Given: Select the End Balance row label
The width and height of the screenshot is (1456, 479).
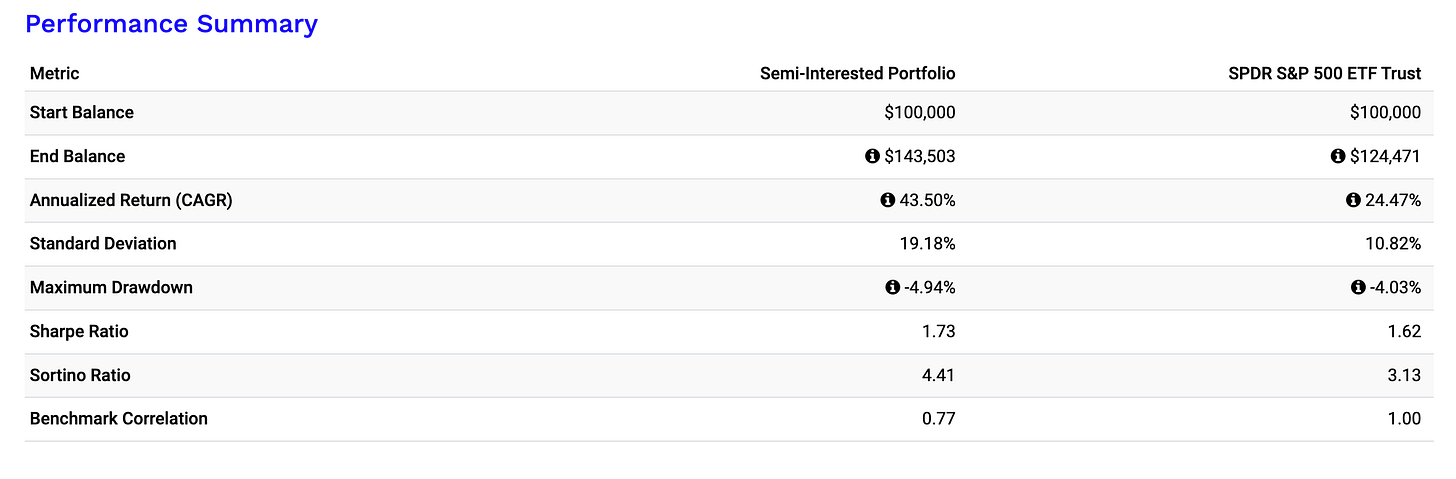Looking at the screenshot, I should pos(78,156).
